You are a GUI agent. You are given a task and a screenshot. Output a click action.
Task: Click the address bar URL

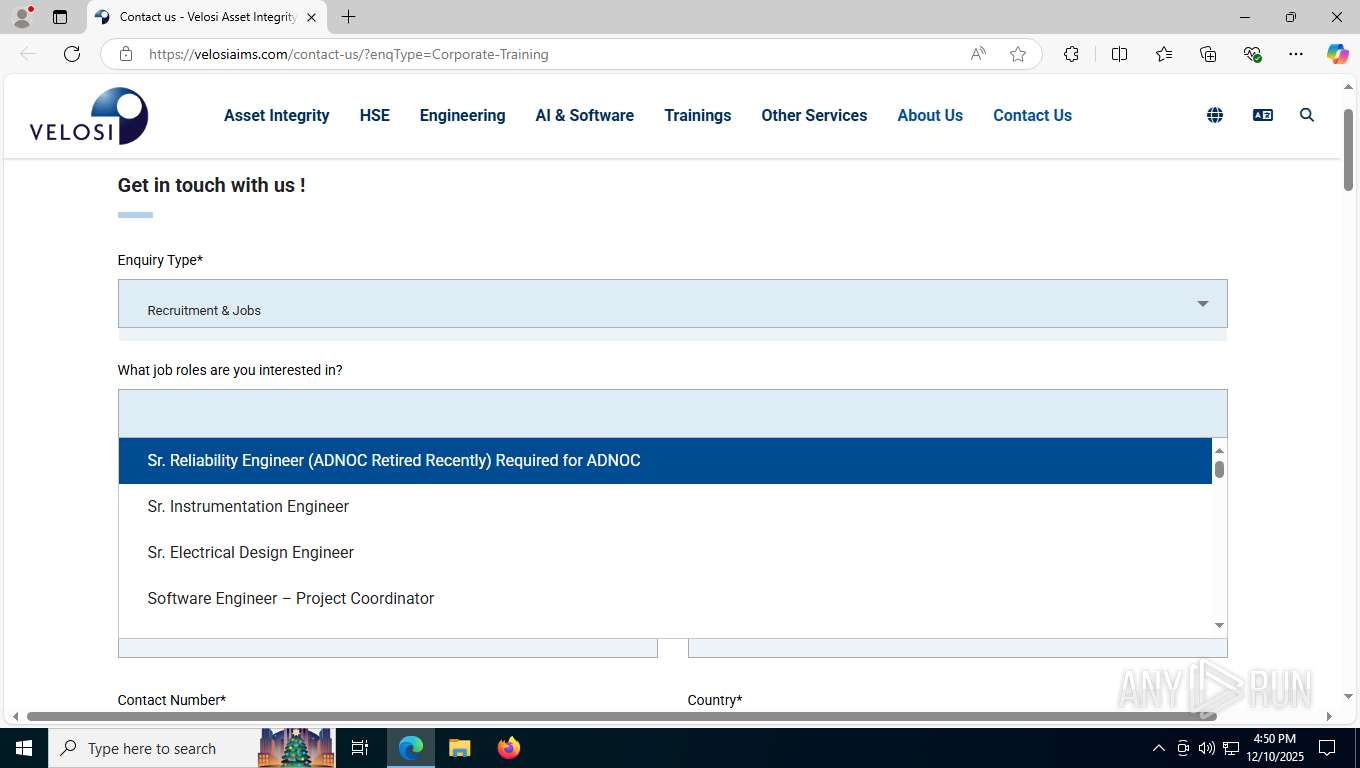click(x=348, y=54)
